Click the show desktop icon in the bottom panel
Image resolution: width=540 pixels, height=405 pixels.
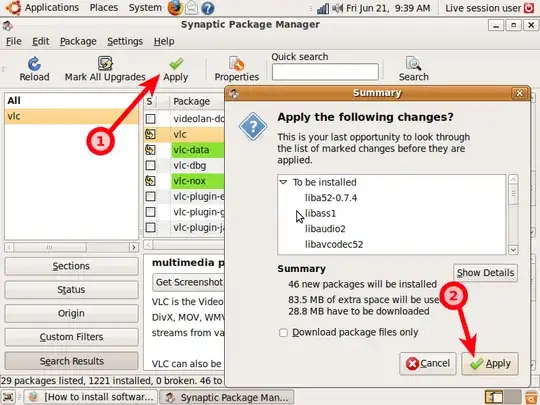(x=8, y=397)
